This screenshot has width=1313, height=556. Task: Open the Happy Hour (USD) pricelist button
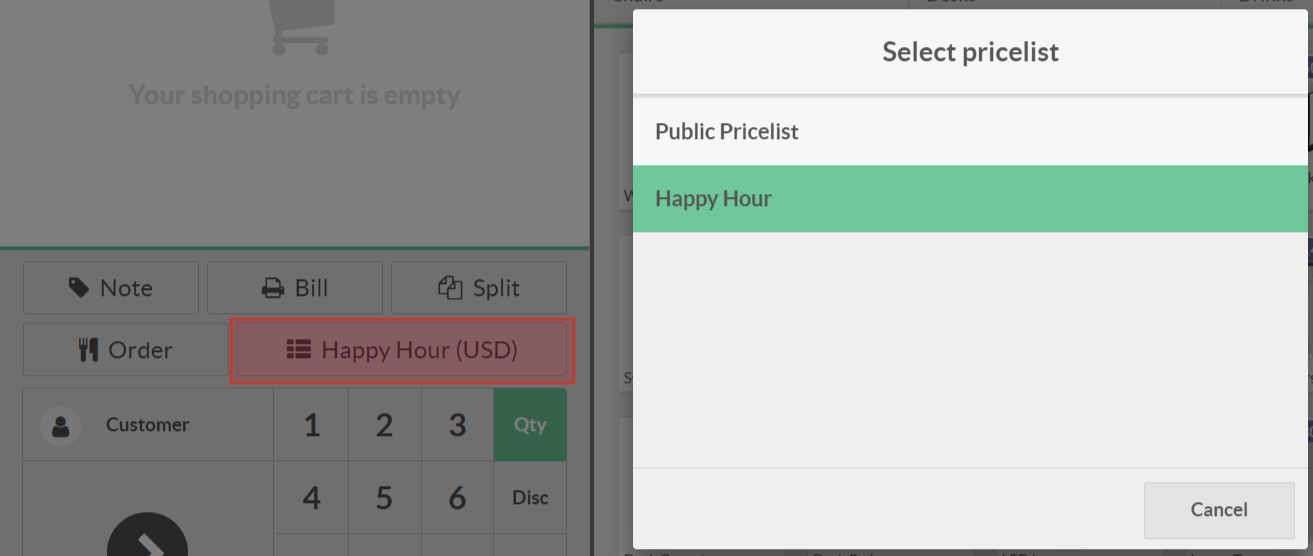[402, 350]
